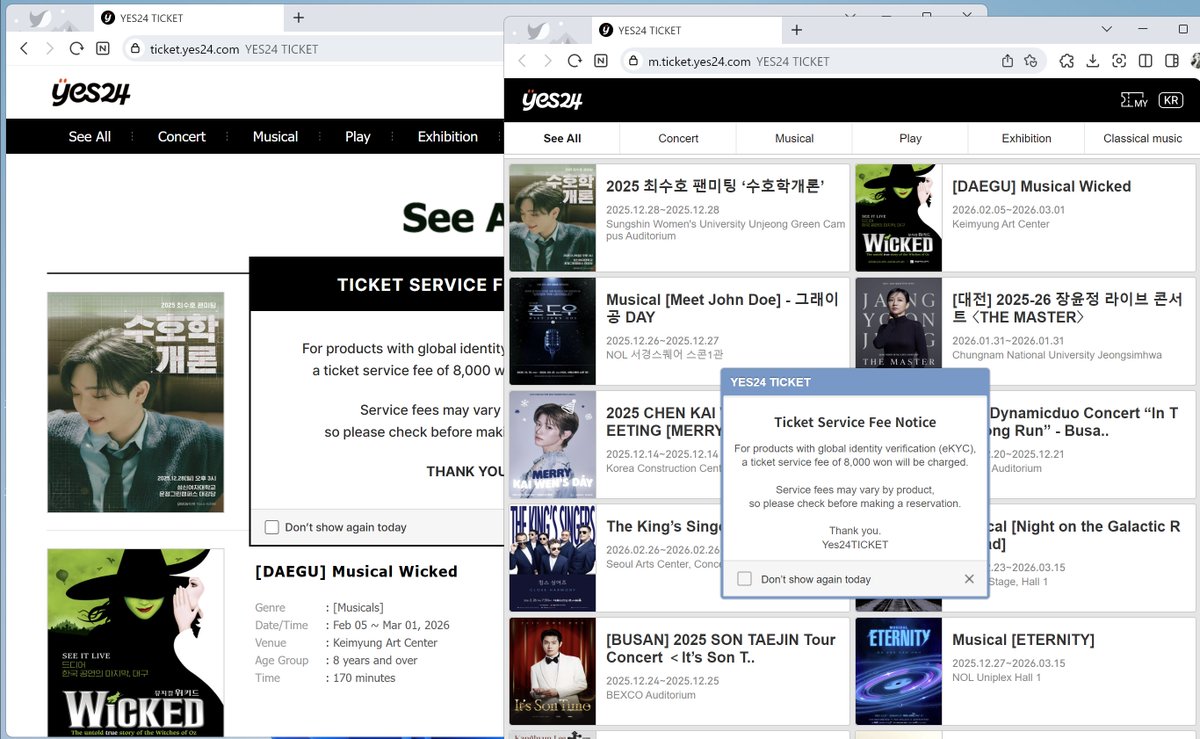Screen dimensions: 1200x739
Task: Click the 수호학개론 poster in the back window
Action: [x=135, y=402]
